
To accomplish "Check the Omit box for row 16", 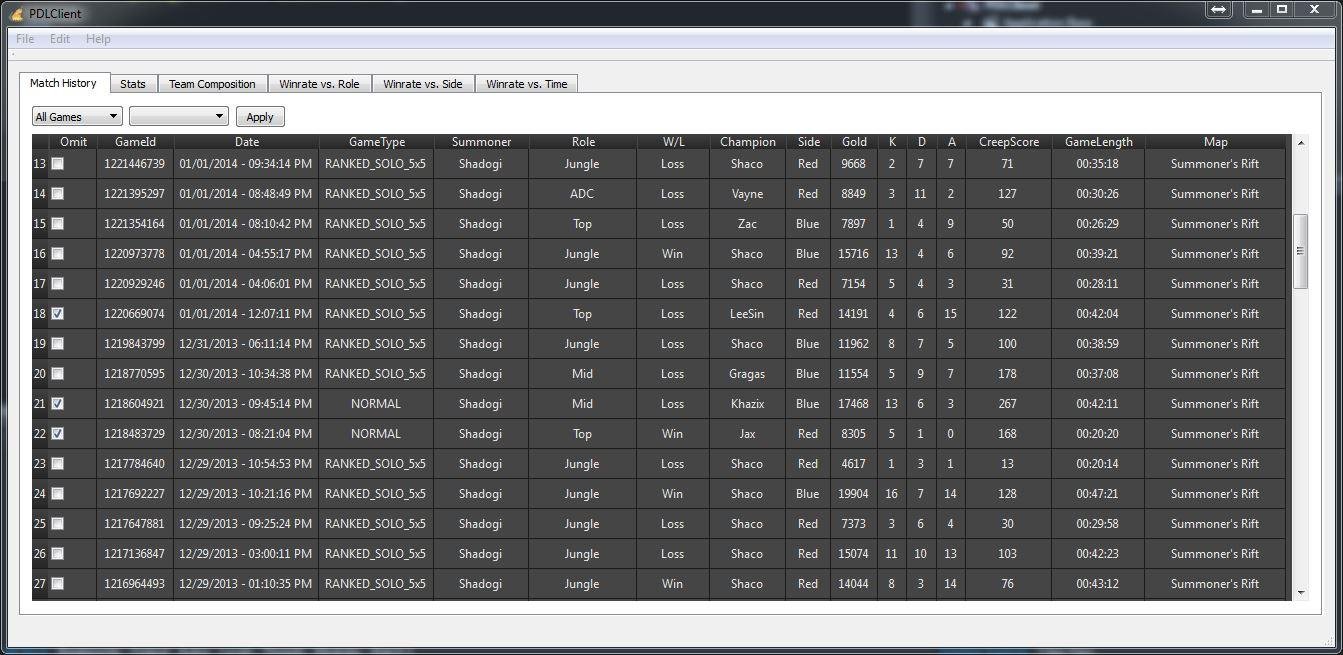I will point(58,254).
